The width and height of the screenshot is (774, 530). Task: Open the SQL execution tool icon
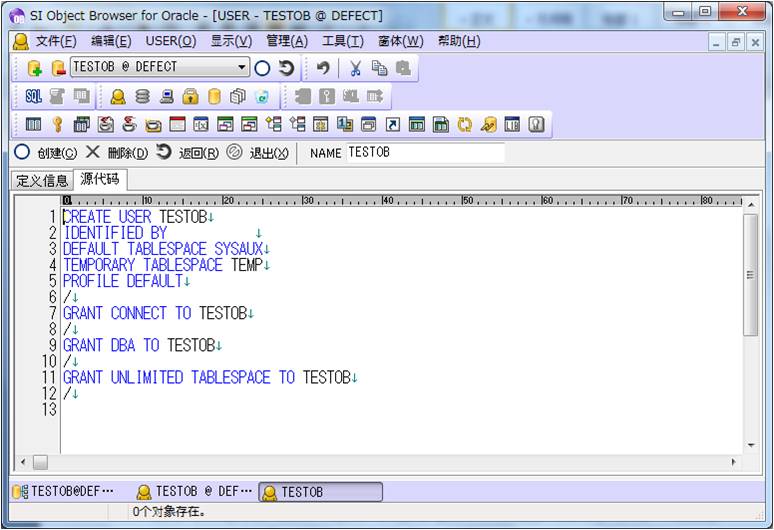pyautogui.click(x=33, y=96)
